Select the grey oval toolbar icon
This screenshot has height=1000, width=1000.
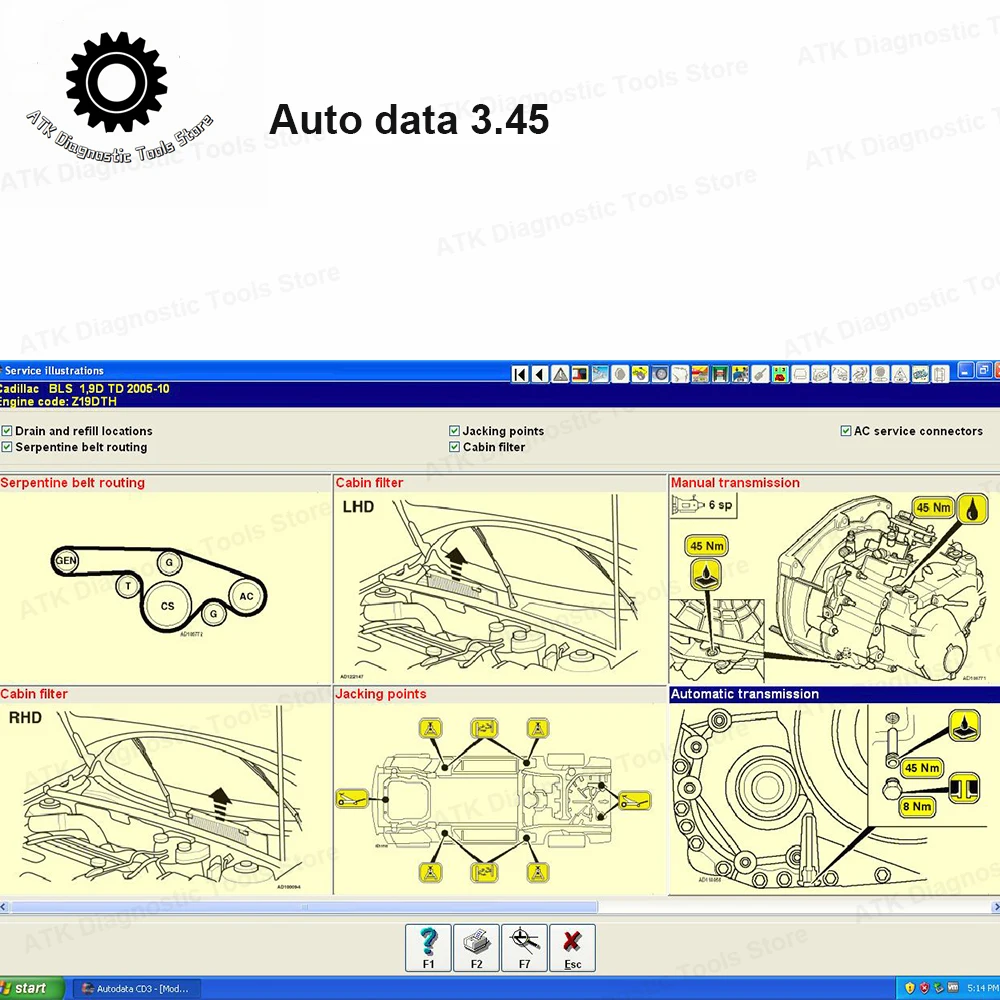point(620,374)
